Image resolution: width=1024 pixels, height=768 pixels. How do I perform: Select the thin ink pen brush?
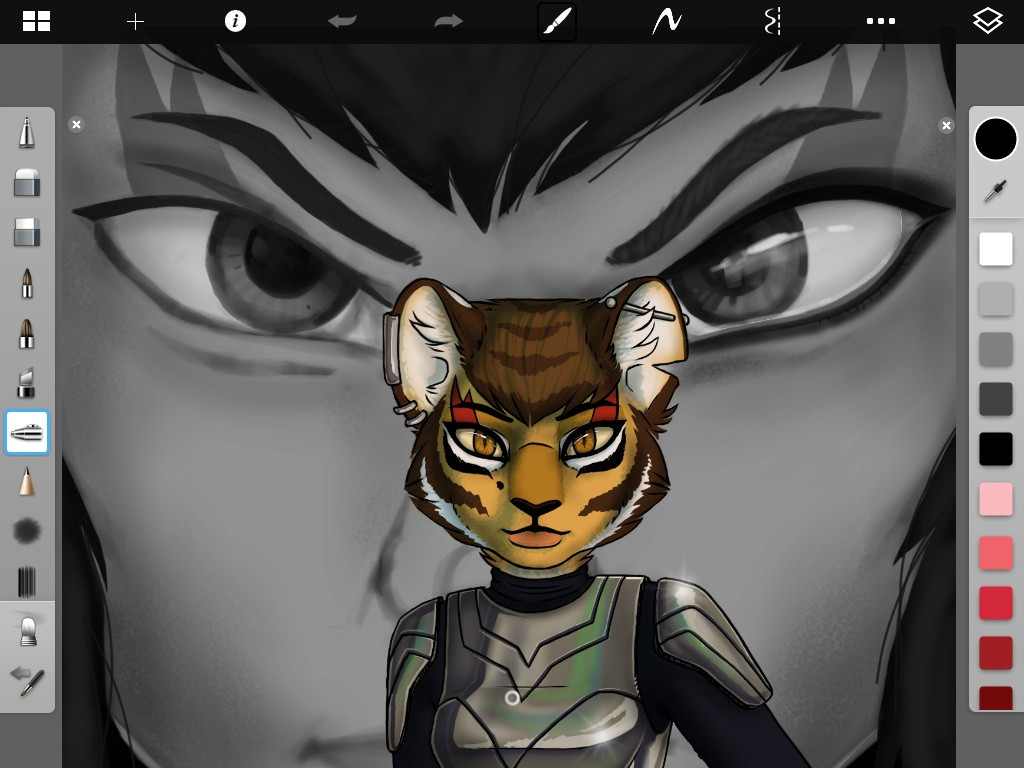[27, 282]
